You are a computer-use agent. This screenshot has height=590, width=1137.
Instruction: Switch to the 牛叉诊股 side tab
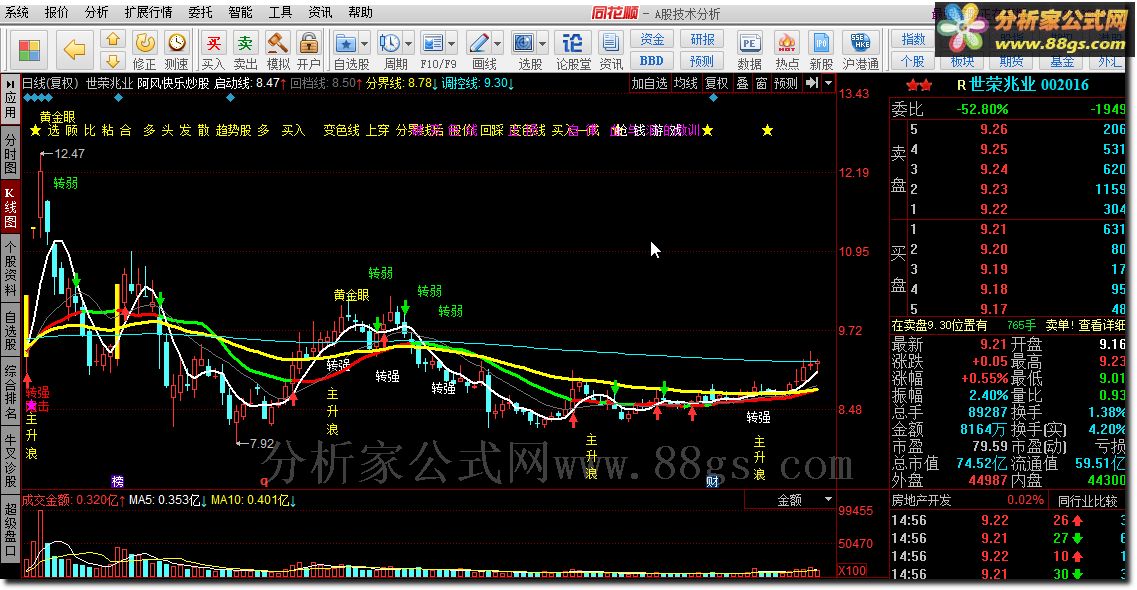click(10, 460)
